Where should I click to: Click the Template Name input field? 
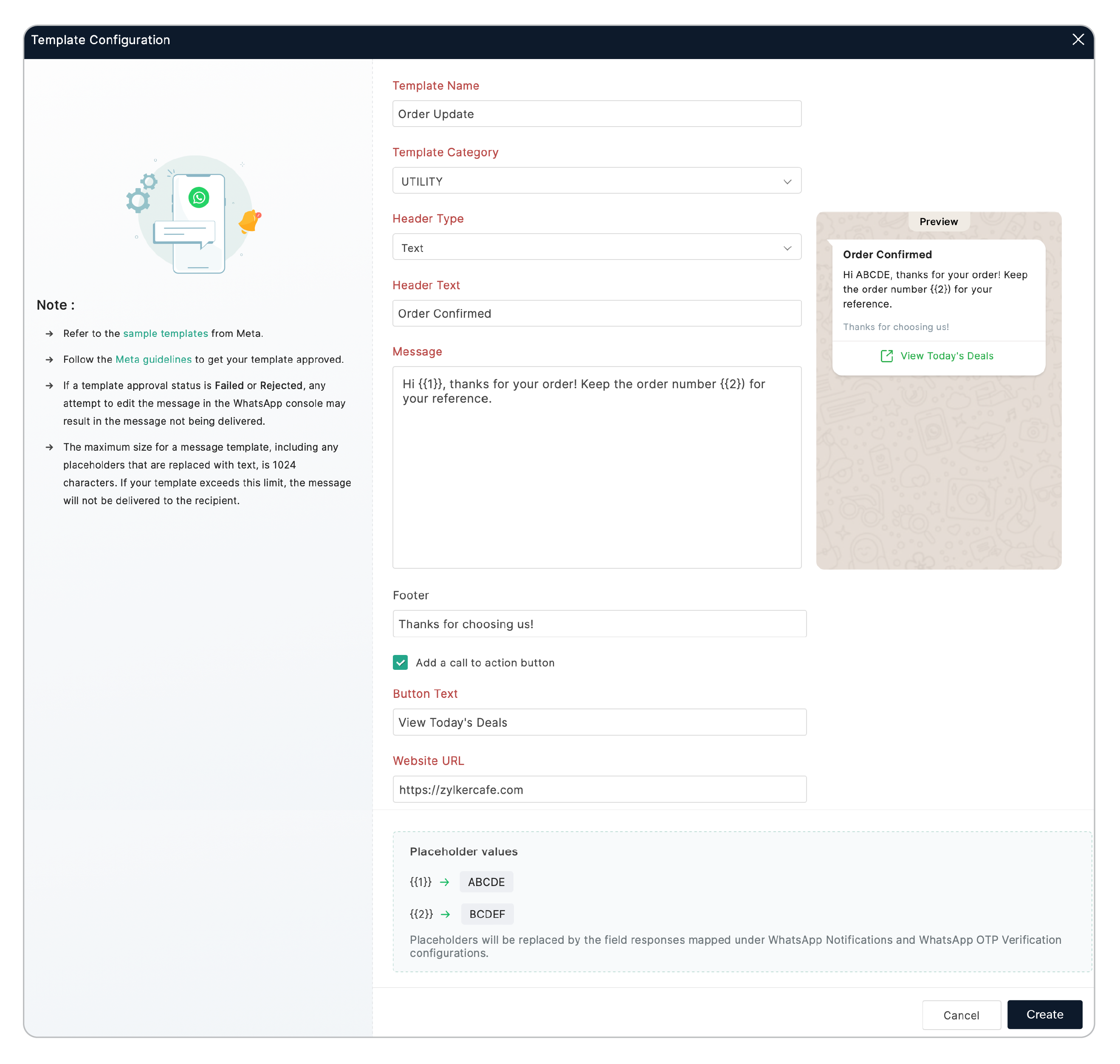click(x=597, y=114)
